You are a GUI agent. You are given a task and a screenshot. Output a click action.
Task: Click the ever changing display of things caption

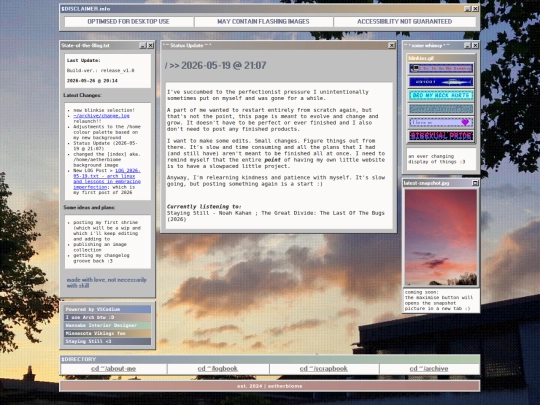pos(437,159)
